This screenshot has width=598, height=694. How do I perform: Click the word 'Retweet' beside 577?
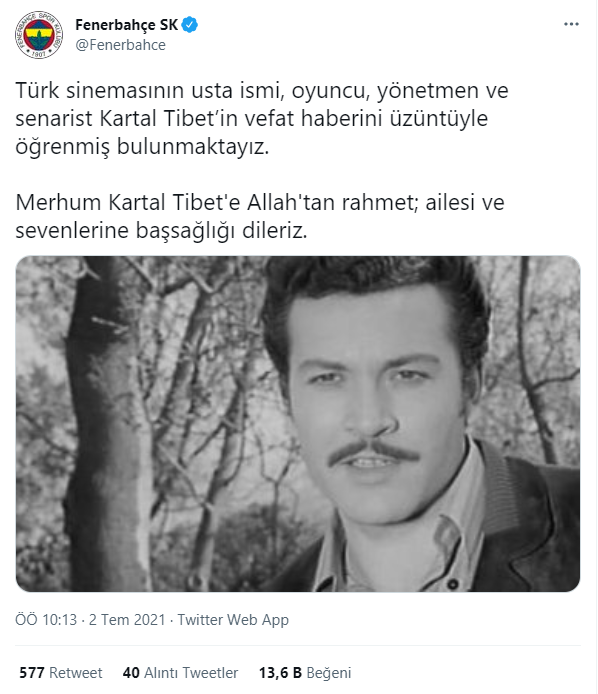(x=76, y=673)
